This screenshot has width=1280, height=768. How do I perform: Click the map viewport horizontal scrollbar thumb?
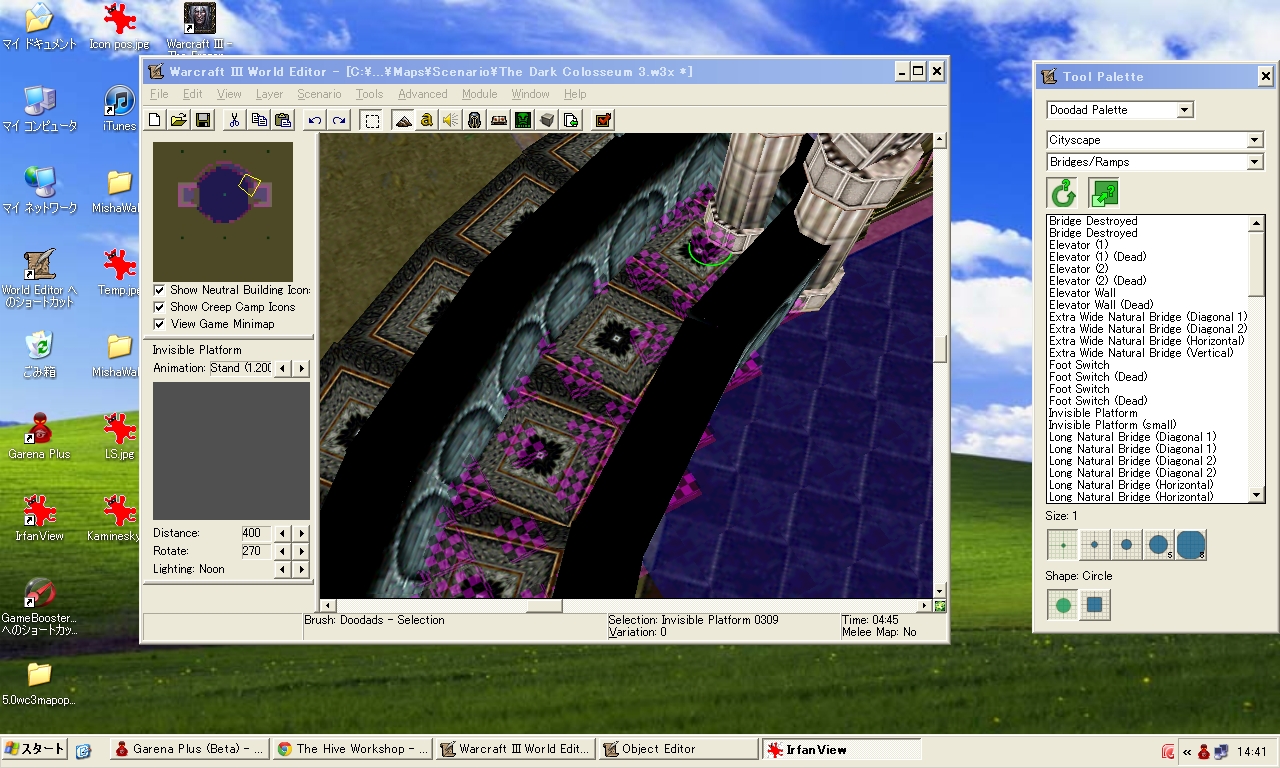click(x=544, y=606)
